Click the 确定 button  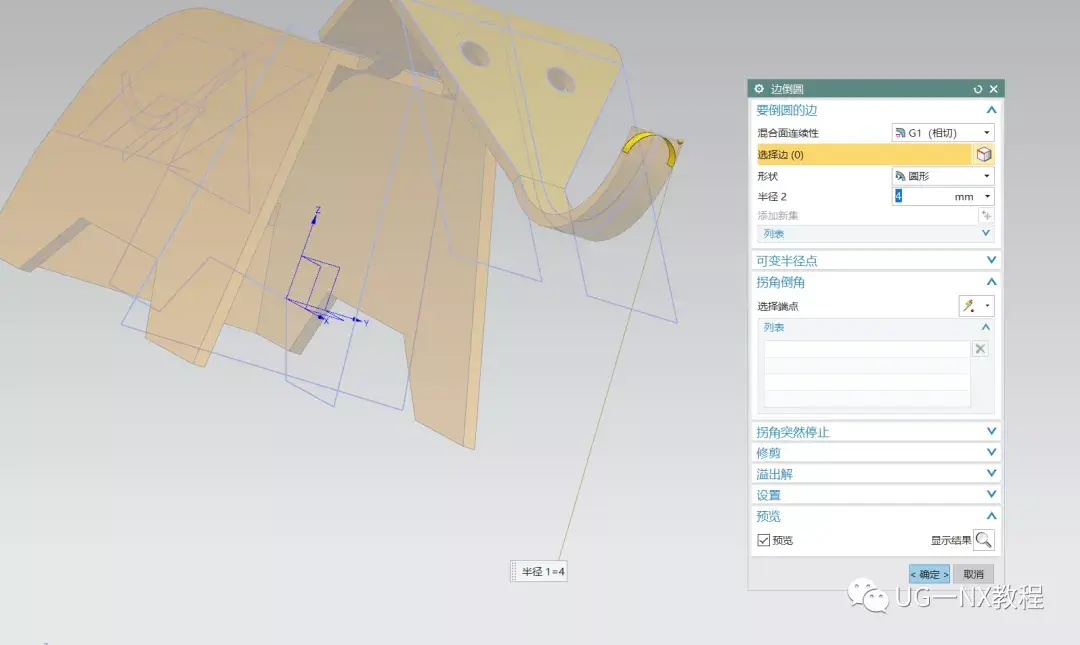click(929, 574)
